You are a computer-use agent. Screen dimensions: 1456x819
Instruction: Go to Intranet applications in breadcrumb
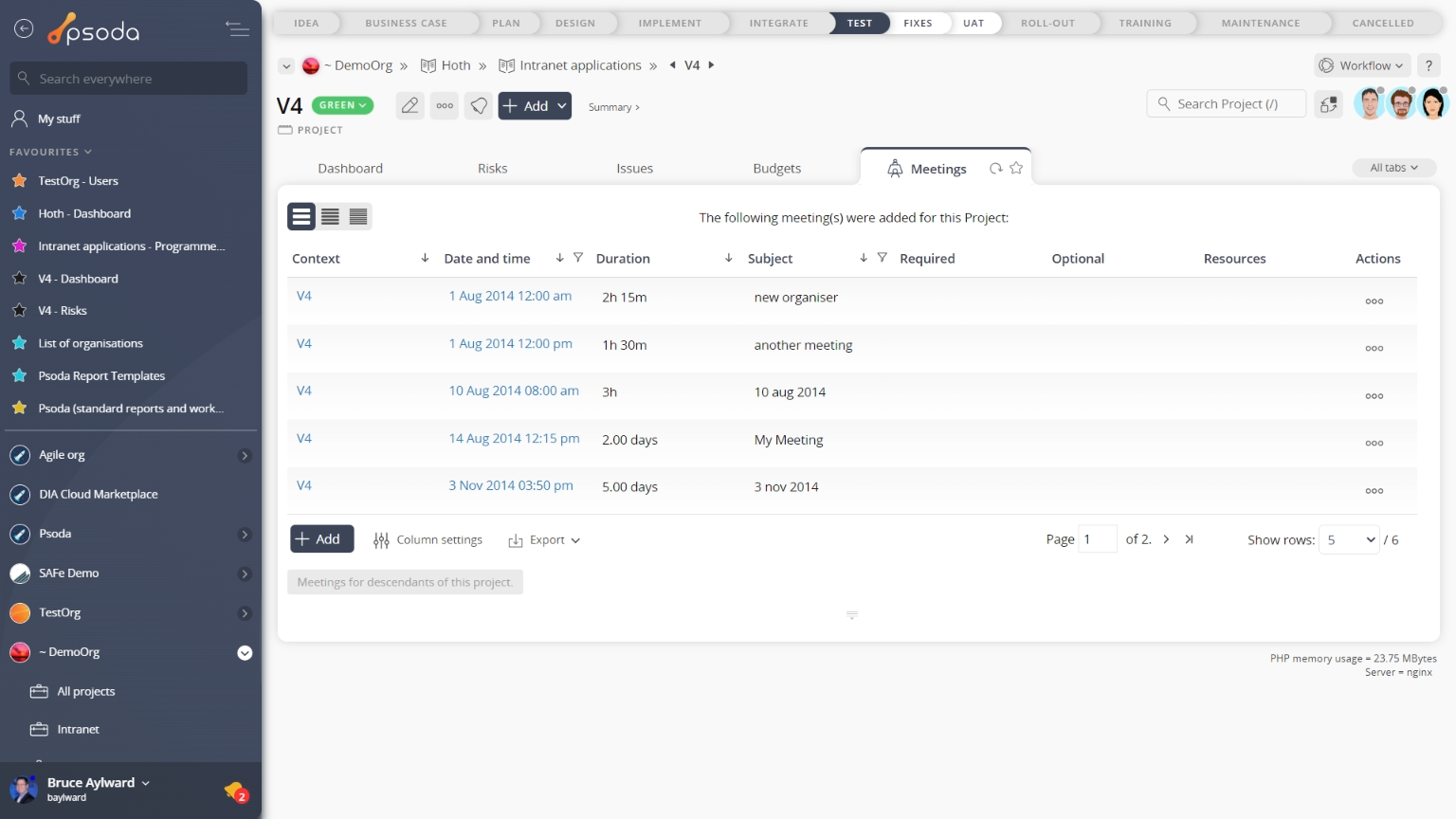pyautogui.click(x=580, y=65)
